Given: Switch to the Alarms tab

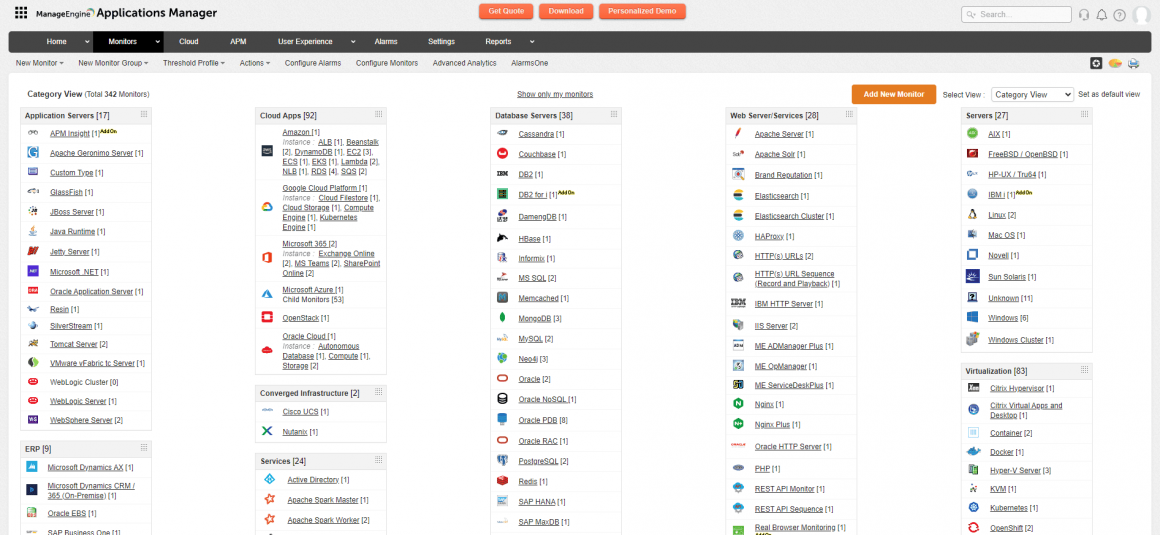Looking at the screenshot, I should (385, 41).
